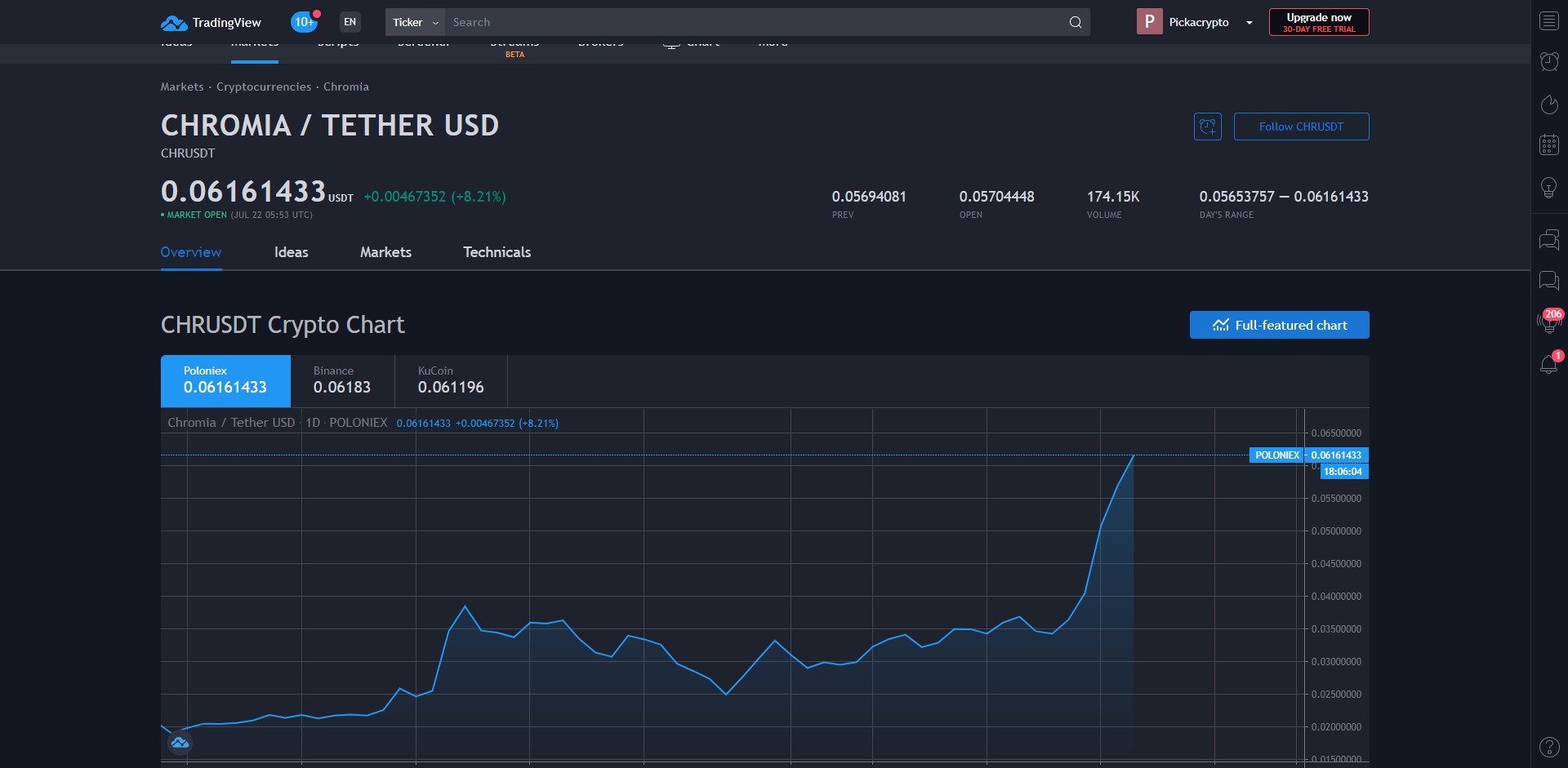Open the calendar icon in sidebar

pyautogui.click(x=1548, y=145)
